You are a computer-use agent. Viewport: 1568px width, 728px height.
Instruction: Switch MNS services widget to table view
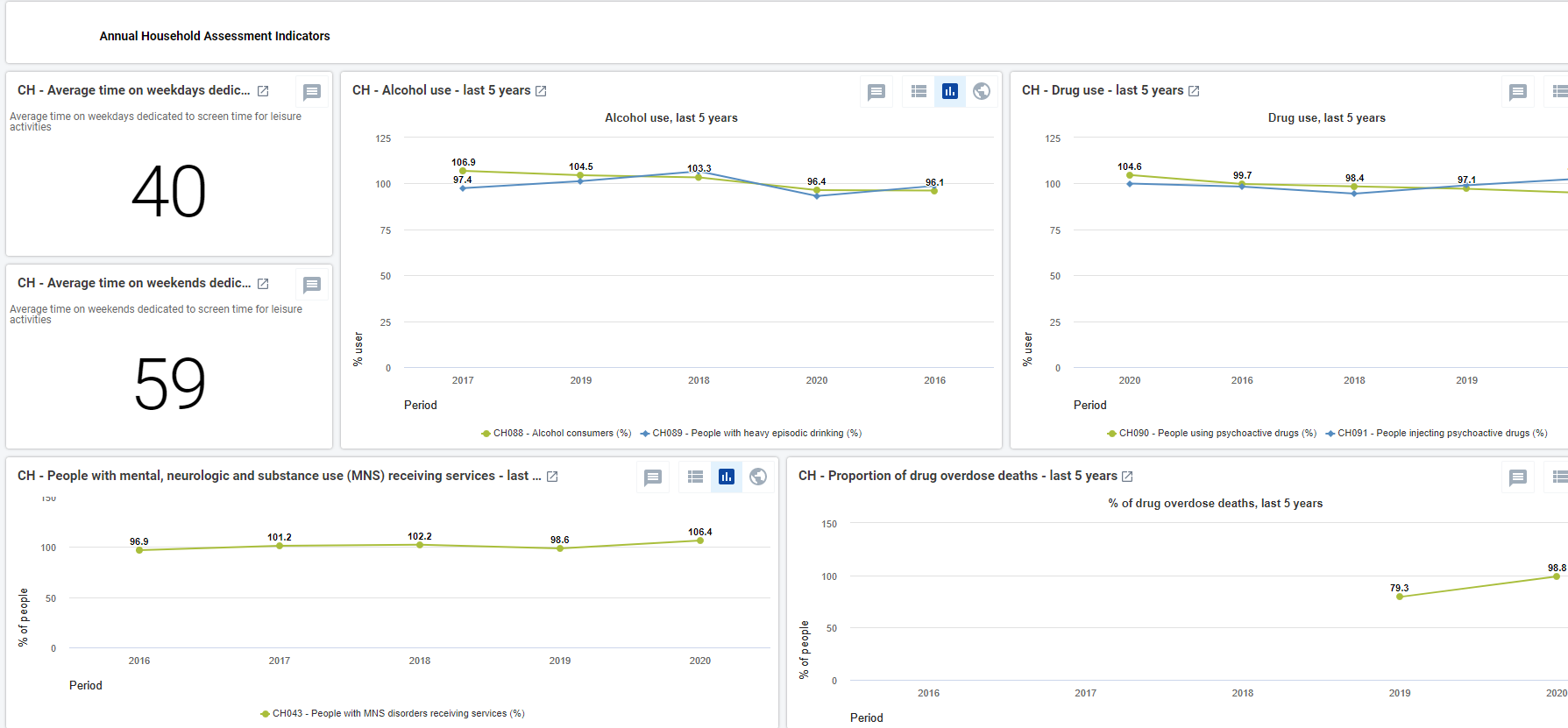click(x=695, y=477)
